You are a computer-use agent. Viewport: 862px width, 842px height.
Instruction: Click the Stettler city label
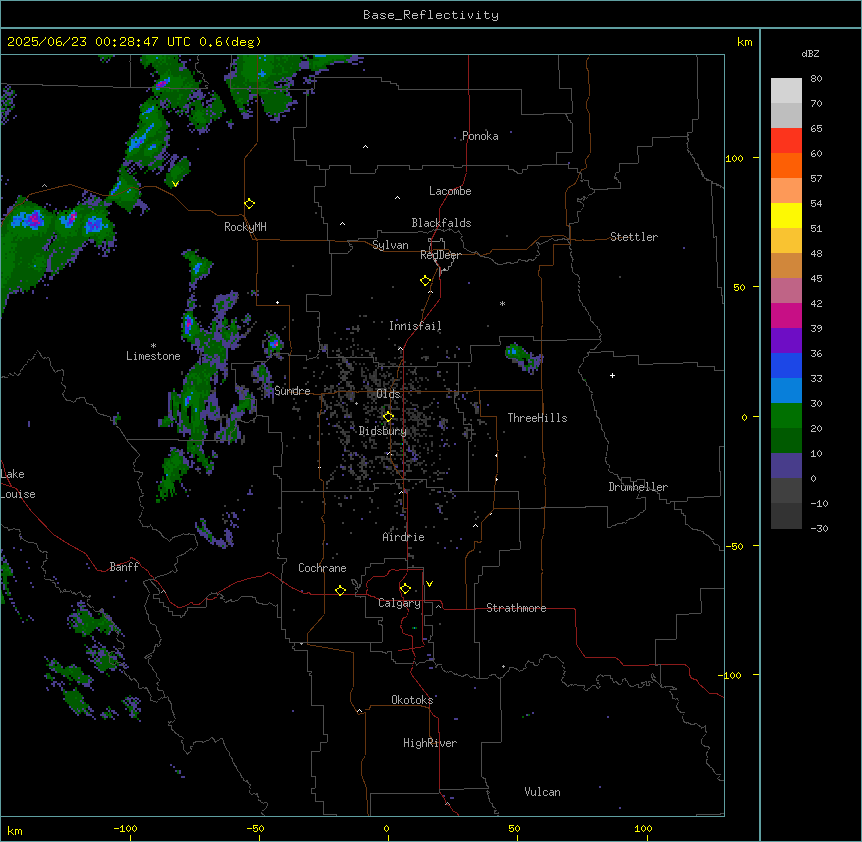point(634,237)
